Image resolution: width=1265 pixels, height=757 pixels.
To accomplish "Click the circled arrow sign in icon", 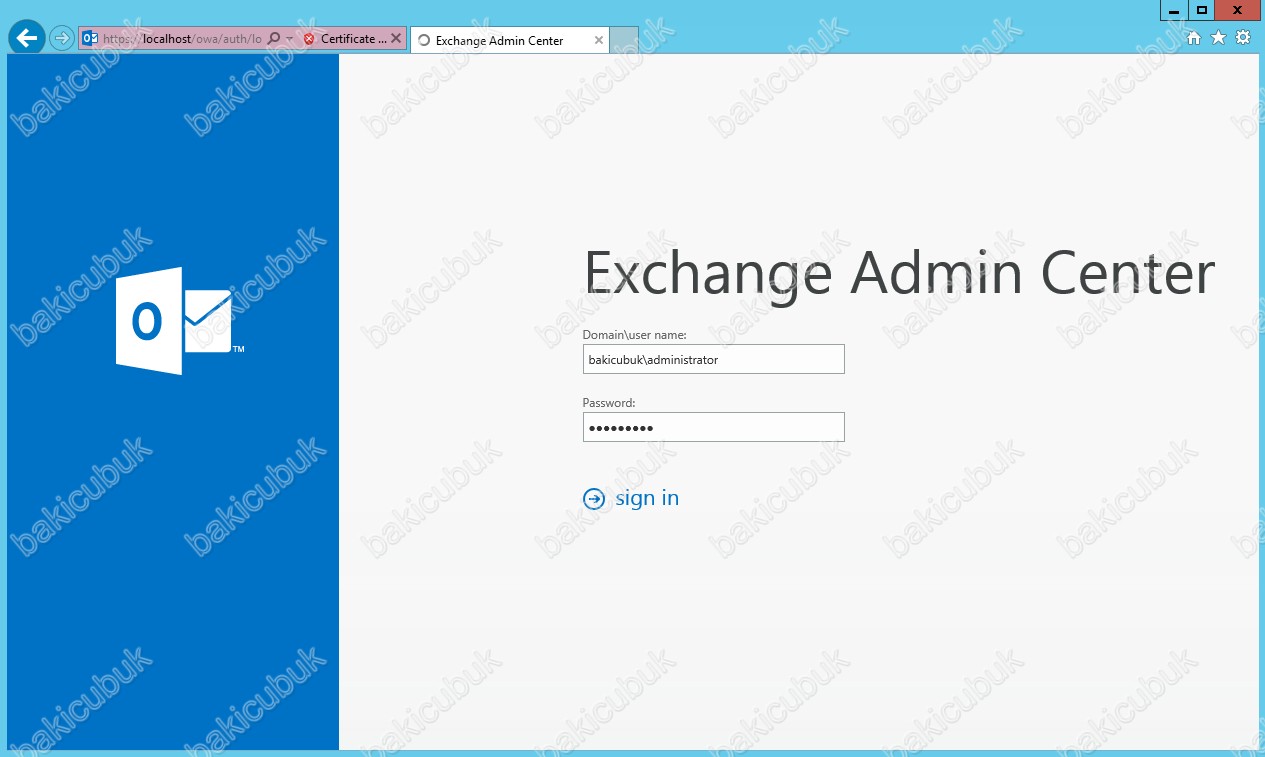I will [x=594, y=499].
